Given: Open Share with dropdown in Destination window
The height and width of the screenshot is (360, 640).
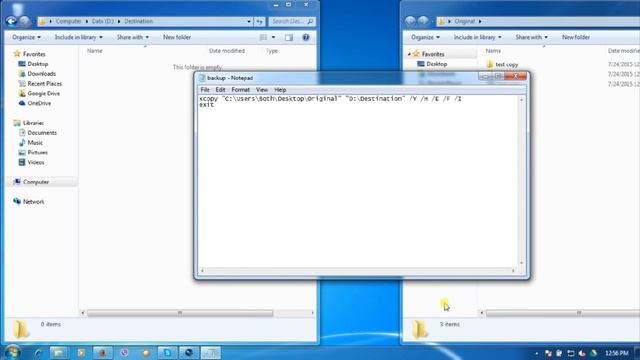Looking at the screenshot, I should (133, 37).
